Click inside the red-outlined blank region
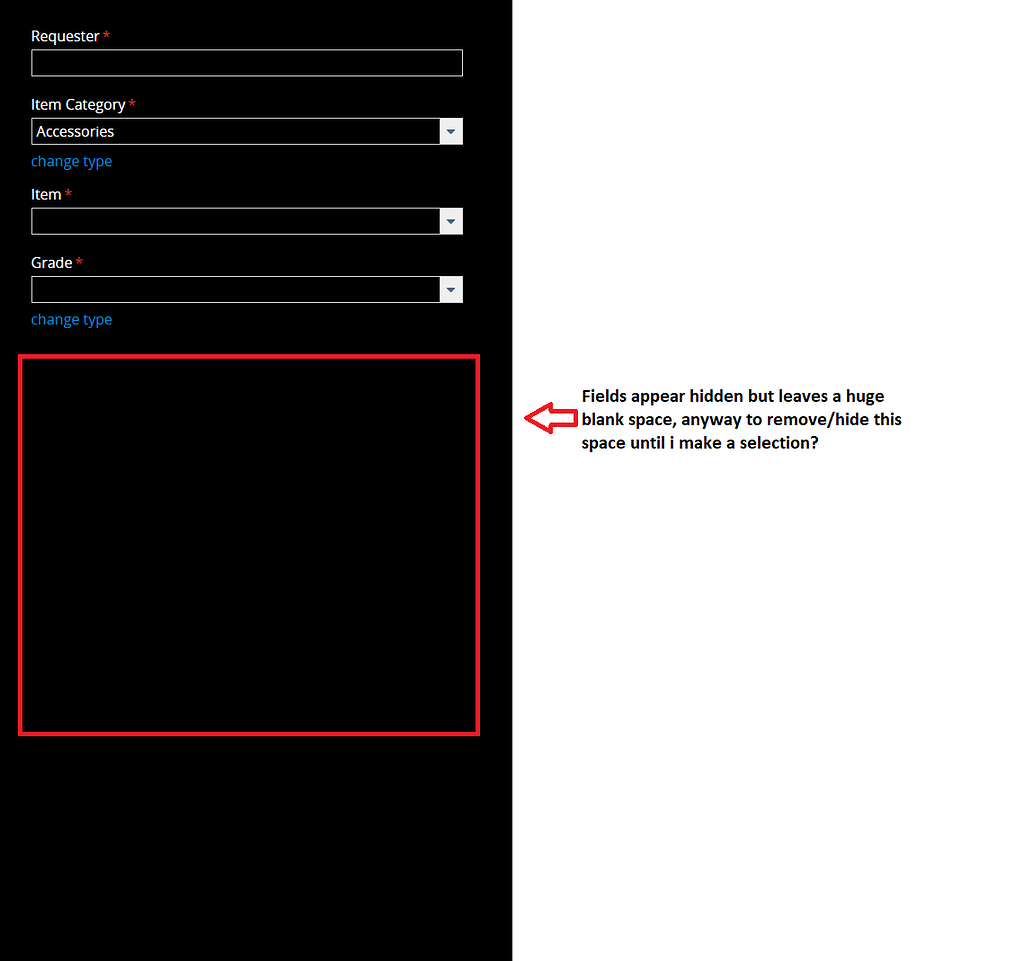The image size is (1023, 961). pos(248,544)
